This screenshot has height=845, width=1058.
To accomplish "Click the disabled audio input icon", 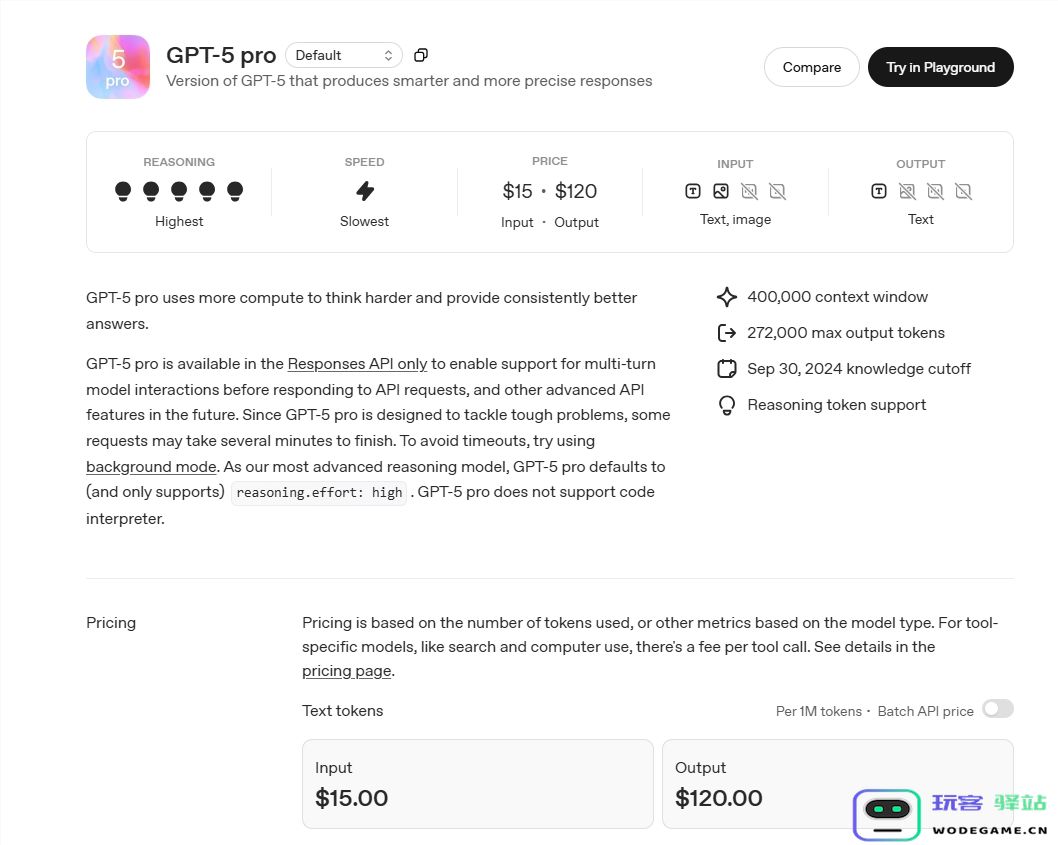I will tap(749, 191).
